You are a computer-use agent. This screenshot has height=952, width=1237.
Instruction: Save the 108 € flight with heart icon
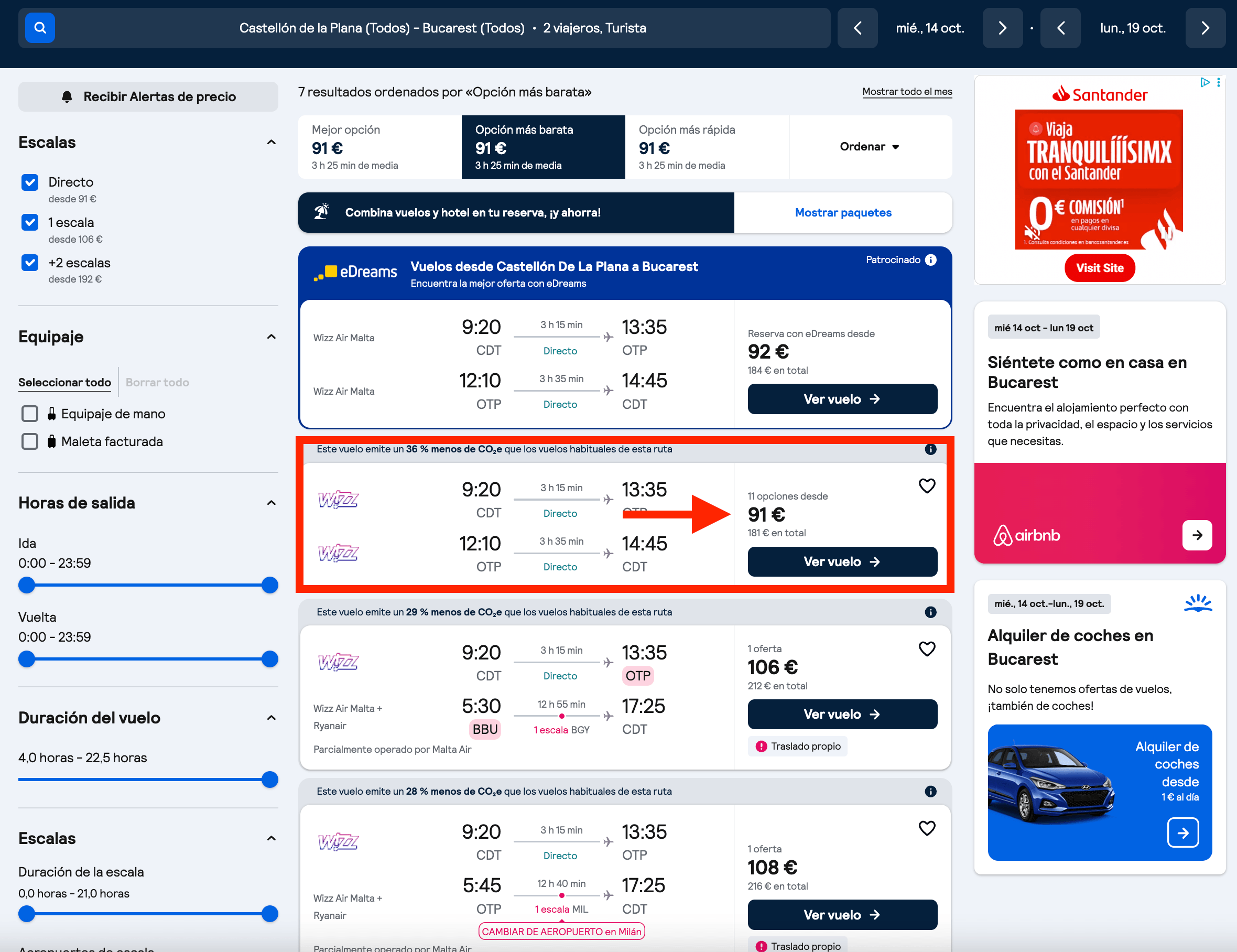[x=927, y=828]
